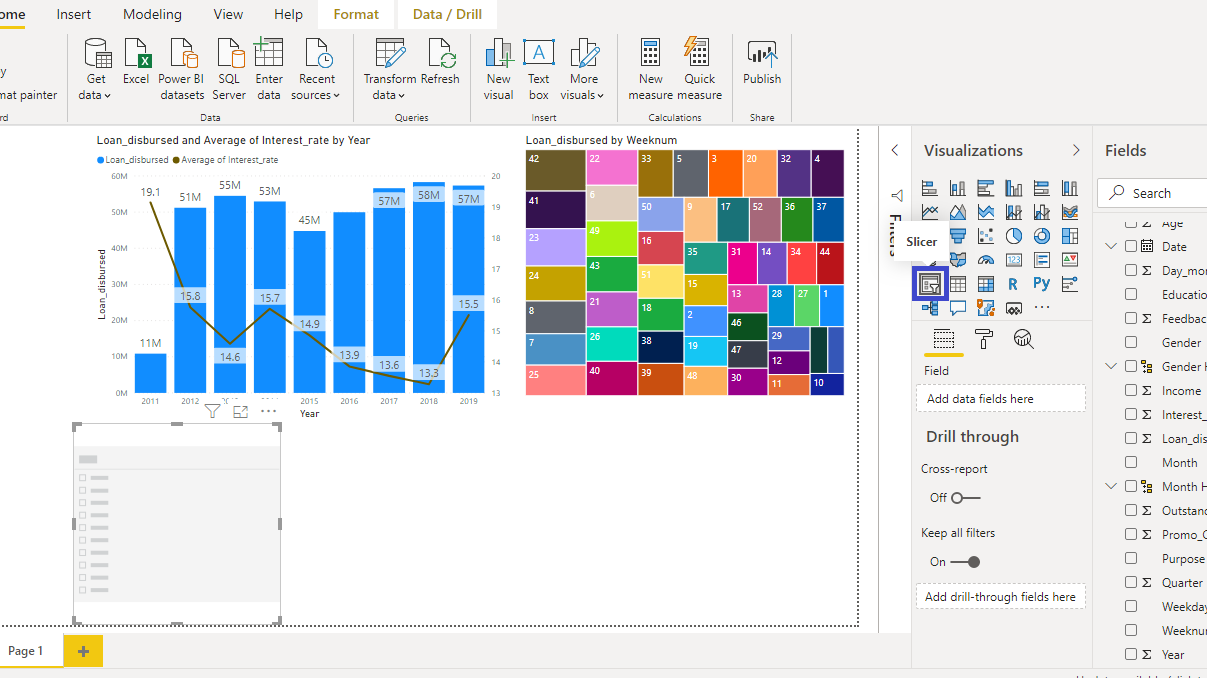1207x678 pixels.
Task: Open the Data / Drill tab
Action: 446,14
